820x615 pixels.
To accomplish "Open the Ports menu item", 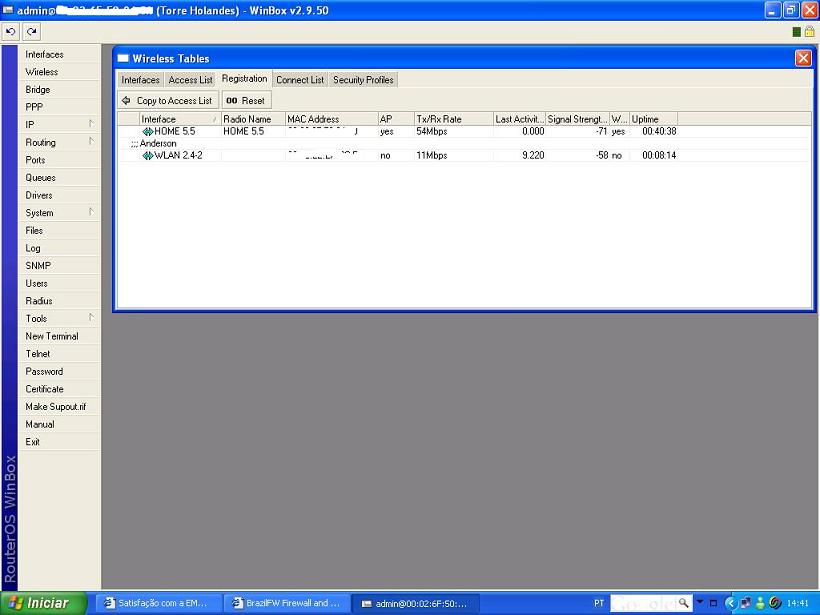I will [59, 160].
